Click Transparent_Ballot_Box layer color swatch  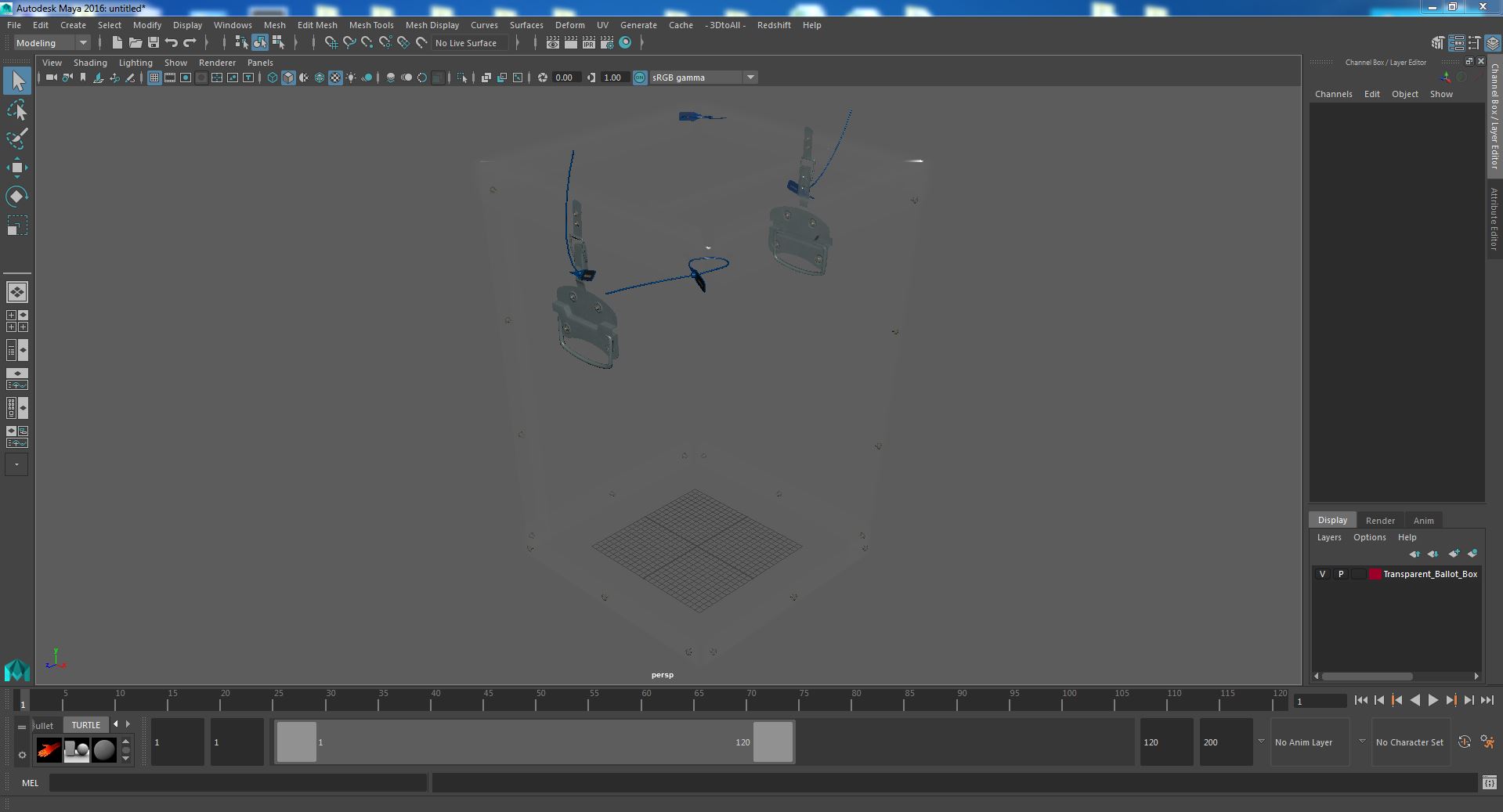click(1375, 574)
